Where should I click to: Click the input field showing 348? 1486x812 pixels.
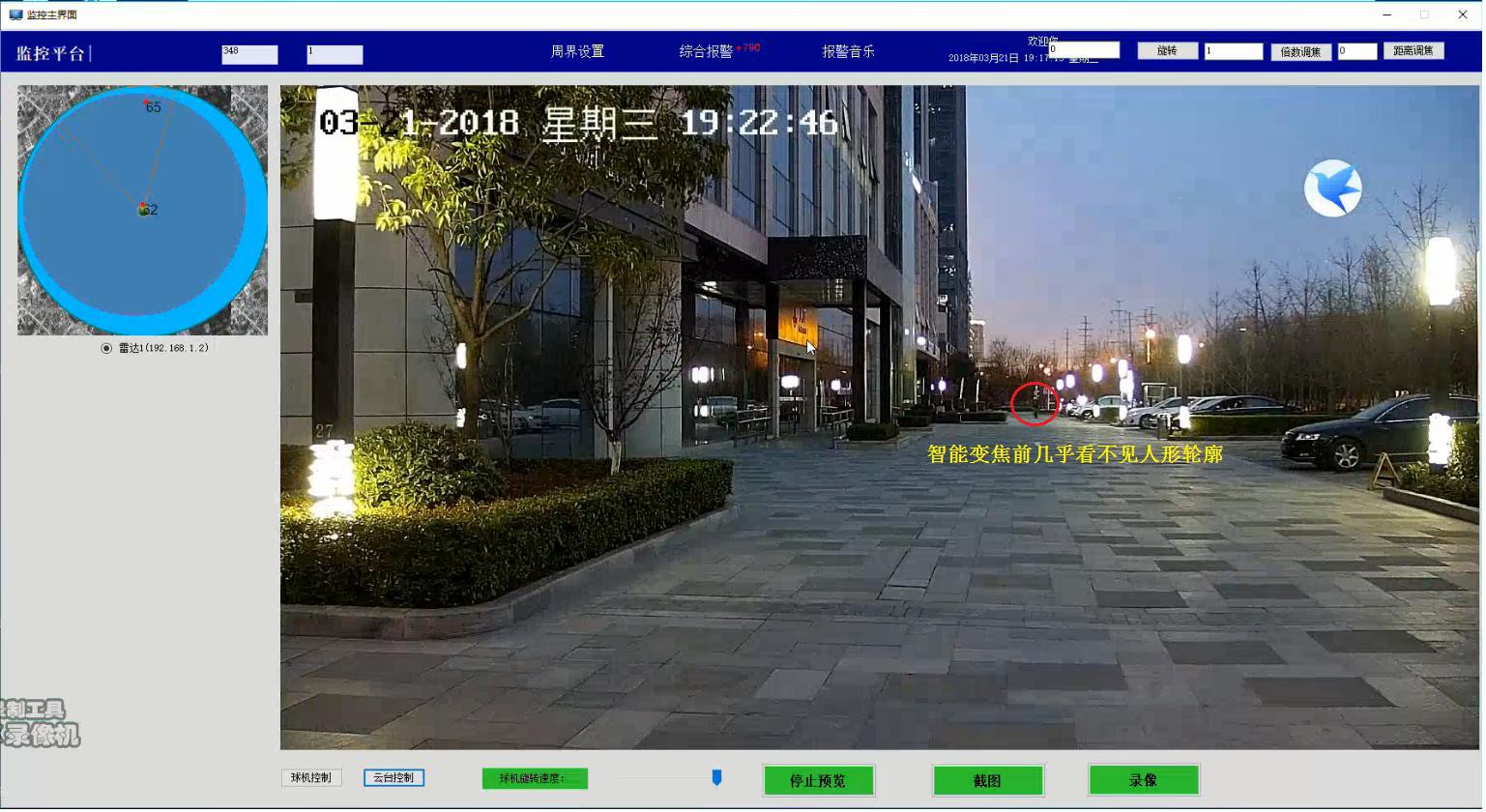click(249, 54)
